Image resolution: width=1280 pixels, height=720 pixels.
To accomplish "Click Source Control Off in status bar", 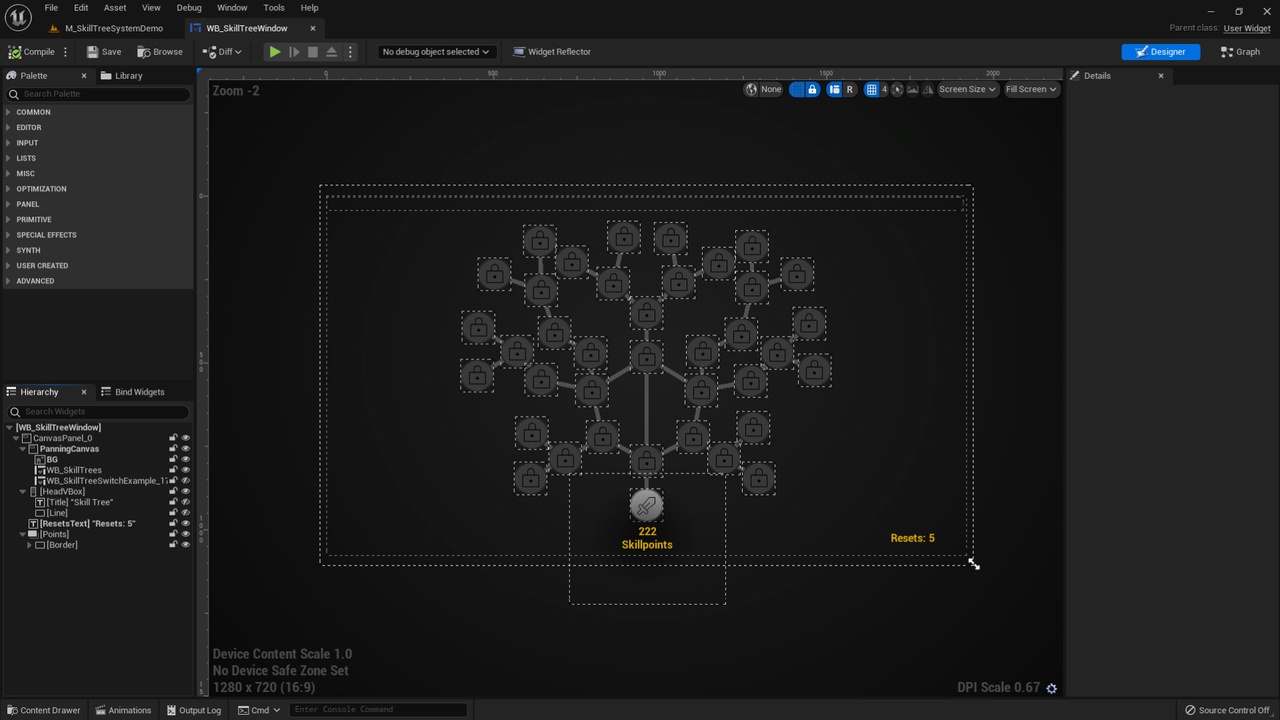I will point(1227,710).
